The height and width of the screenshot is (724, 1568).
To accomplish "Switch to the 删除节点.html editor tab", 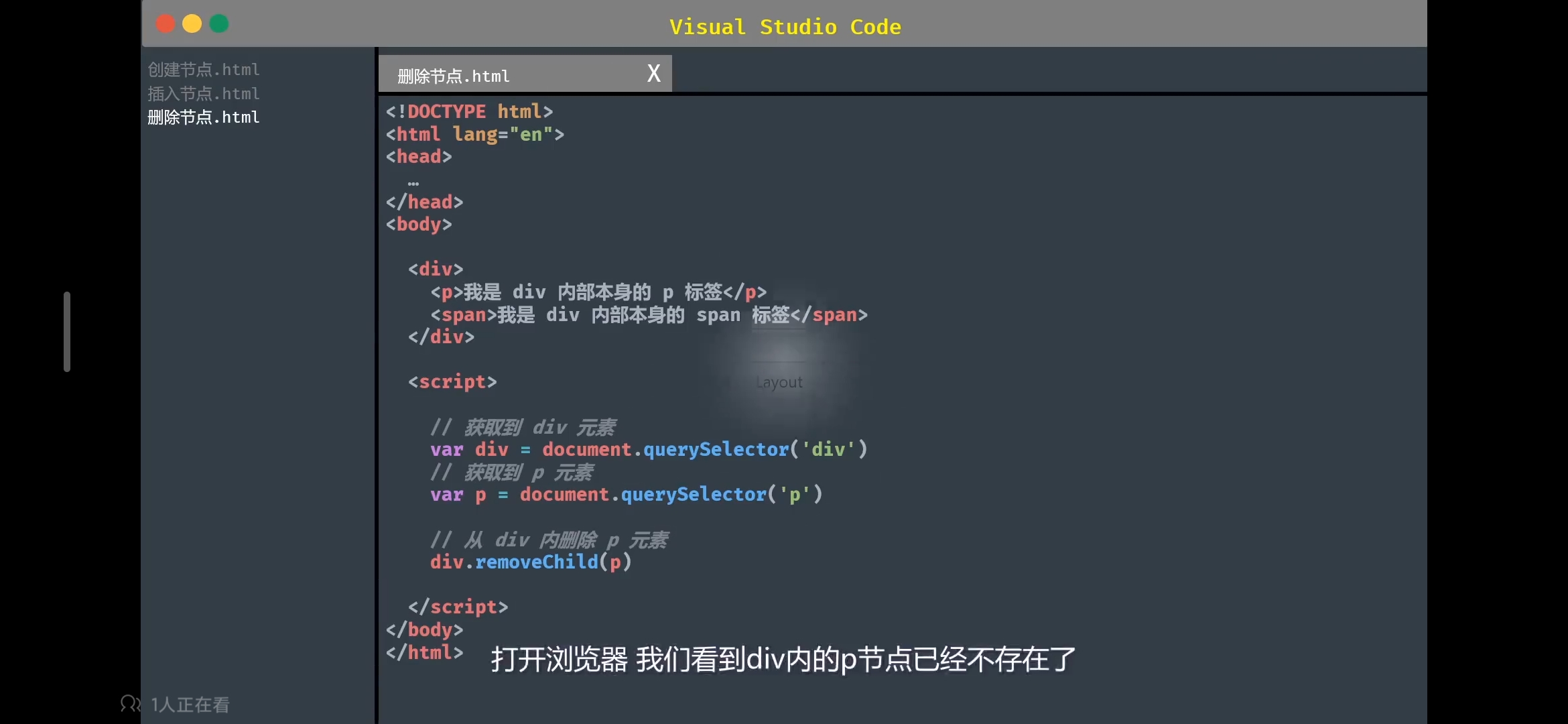I will (454, 76).
